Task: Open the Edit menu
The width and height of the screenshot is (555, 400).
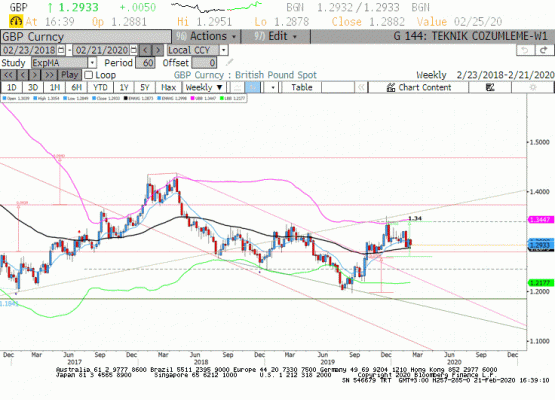Action: (275, 36)
